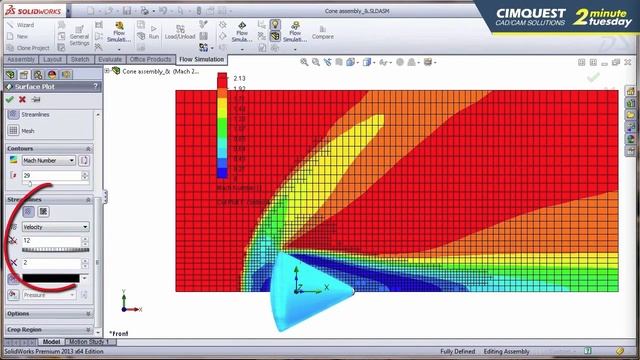The image size is (640, 360).
Task: Select the first streamline mode button
Action: pos(28,211)
